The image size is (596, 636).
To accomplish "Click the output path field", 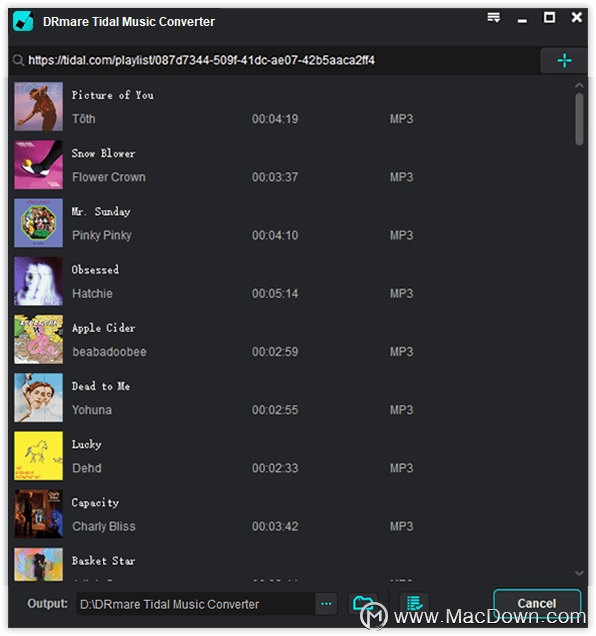I will coord(196,604).
